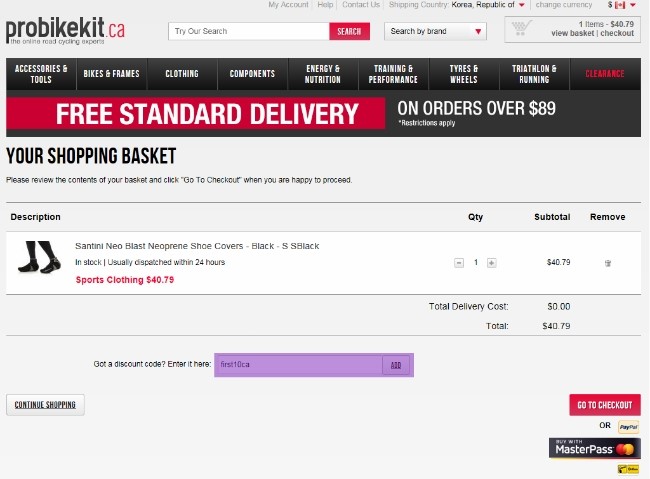Click the probikekit.ca logo
This screenshot has width=650, height=479.
tap(65, 31)
